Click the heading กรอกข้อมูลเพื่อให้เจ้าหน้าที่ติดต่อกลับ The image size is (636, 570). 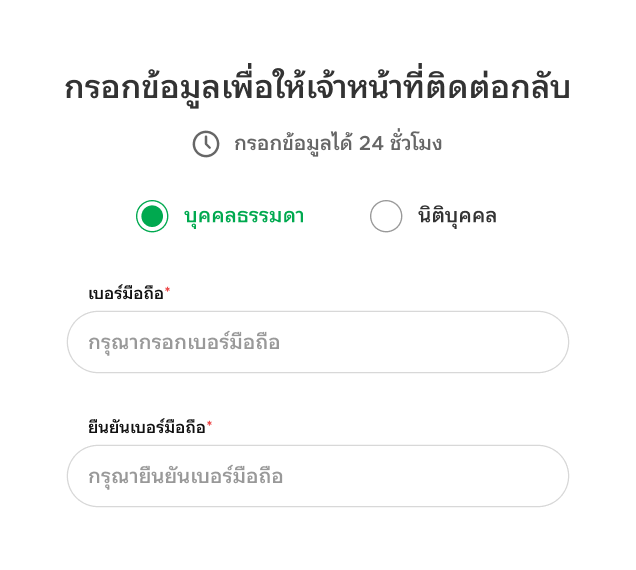click(317, 88)
